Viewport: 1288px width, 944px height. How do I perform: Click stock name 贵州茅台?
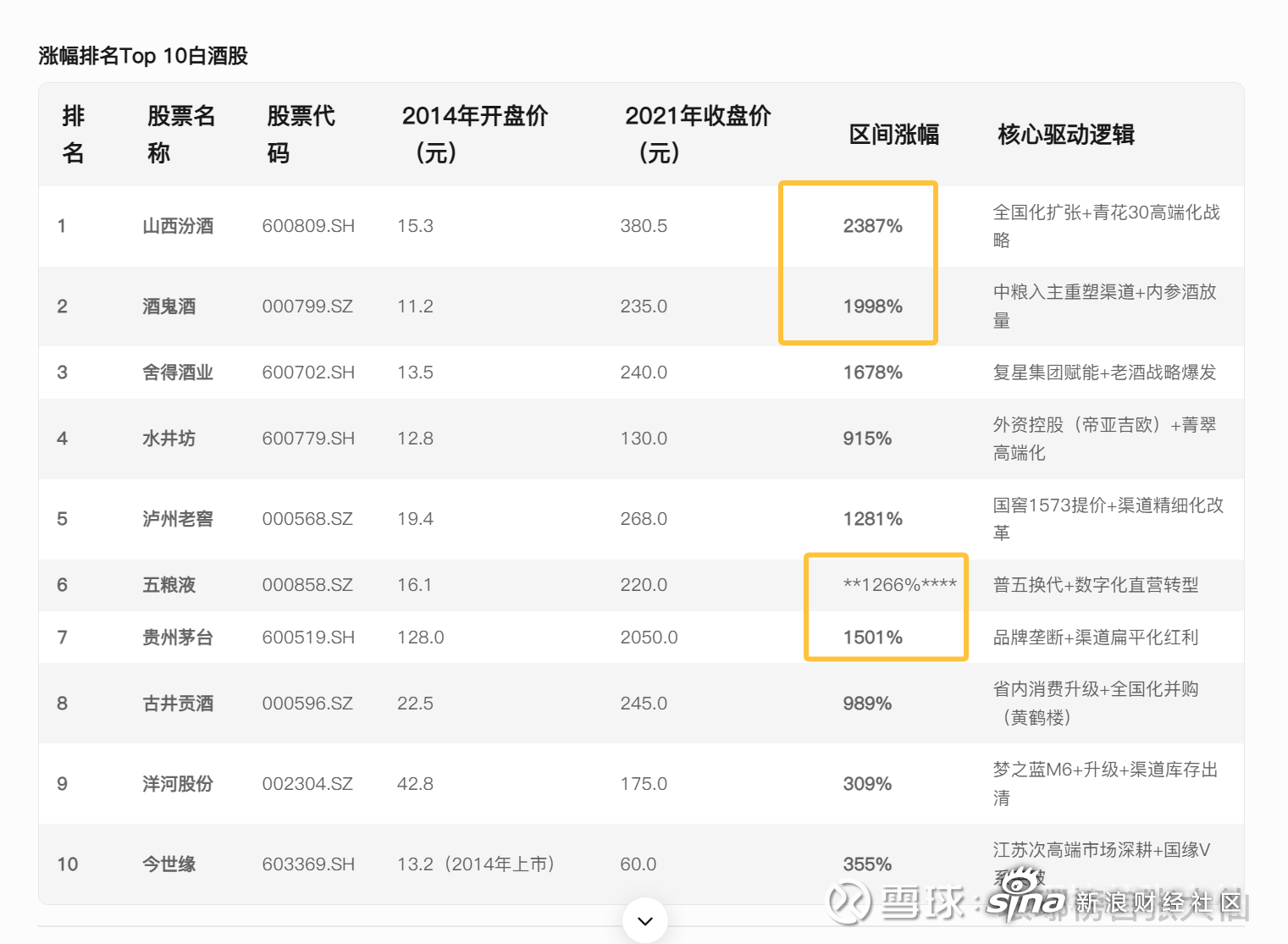[178, 638]
